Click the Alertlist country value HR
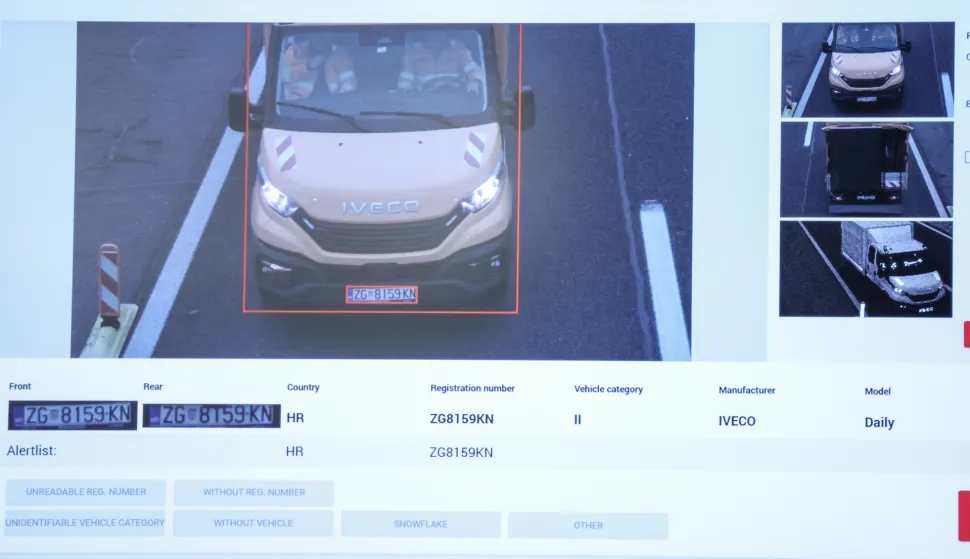 [x=294, y=452]
